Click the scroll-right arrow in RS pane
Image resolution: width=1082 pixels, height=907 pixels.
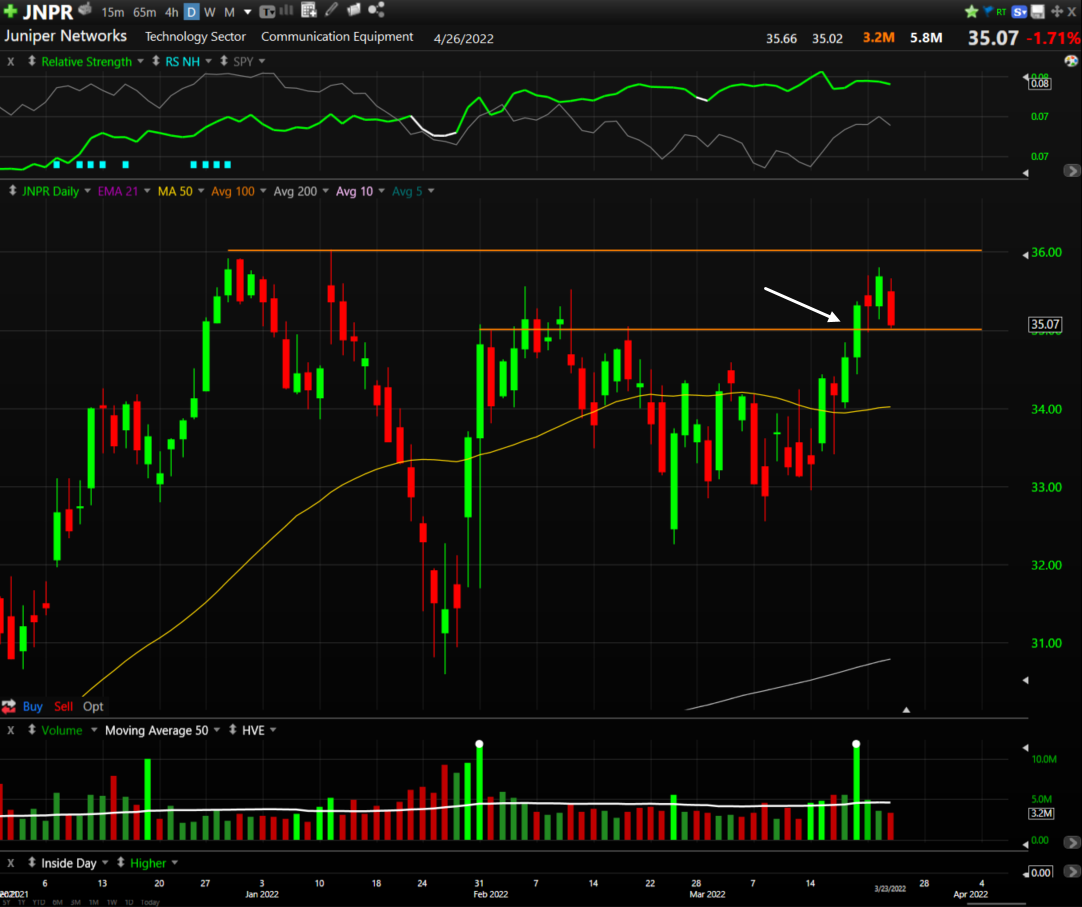1072,170
